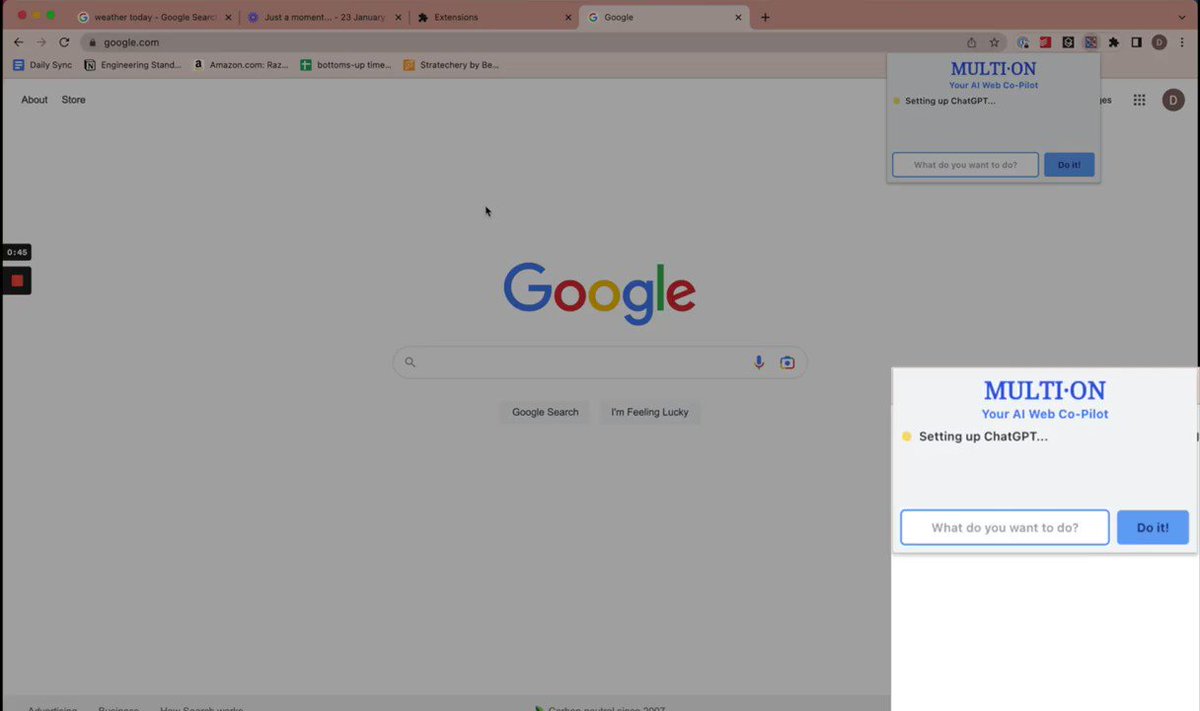This screenshot has height=711, width=1200.
Task: Open a new tab with the plus button
Action: tap(765, 17)
